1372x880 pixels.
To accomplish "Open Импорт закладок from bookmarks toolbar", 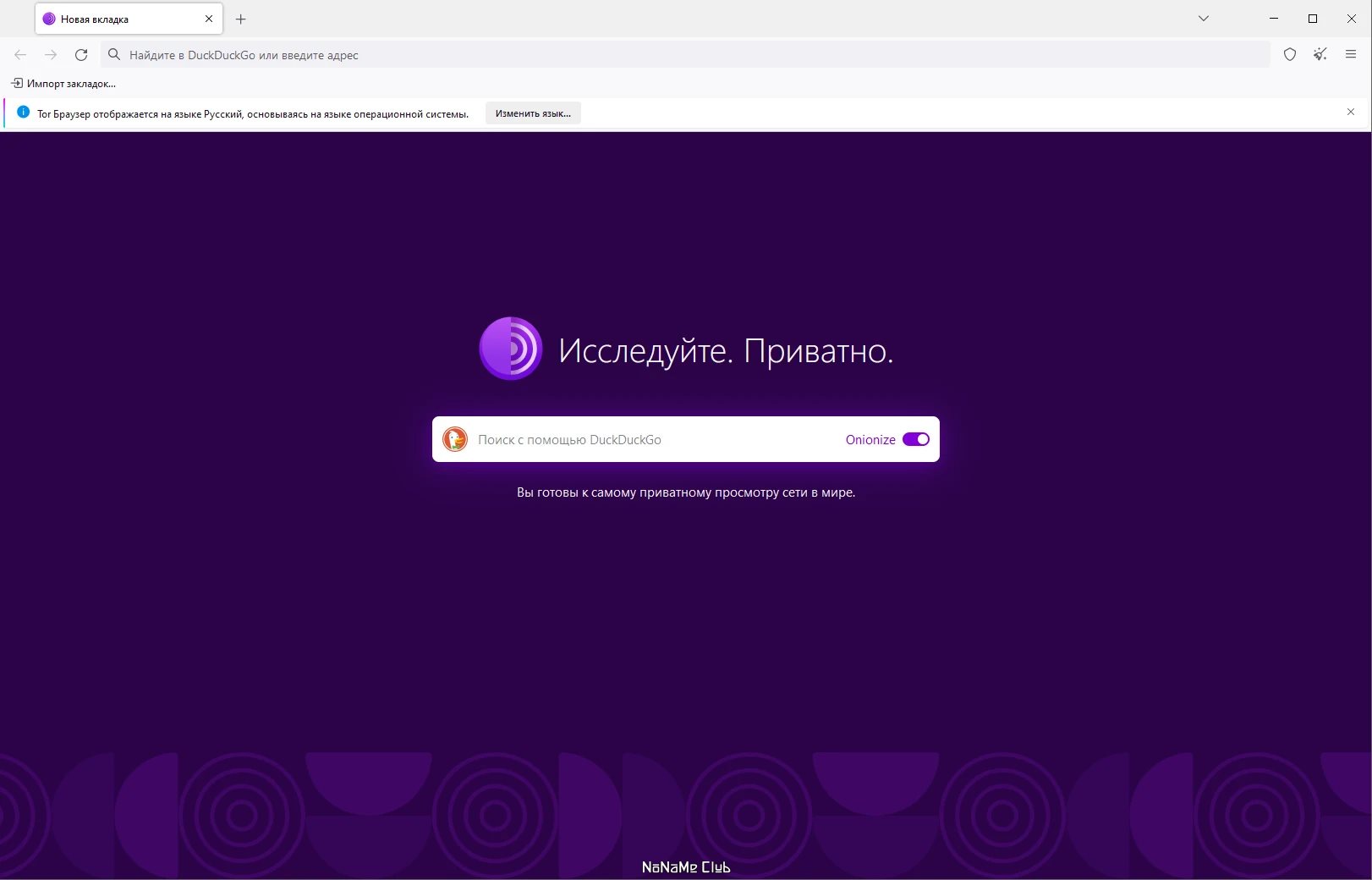I will click(63, 83).
